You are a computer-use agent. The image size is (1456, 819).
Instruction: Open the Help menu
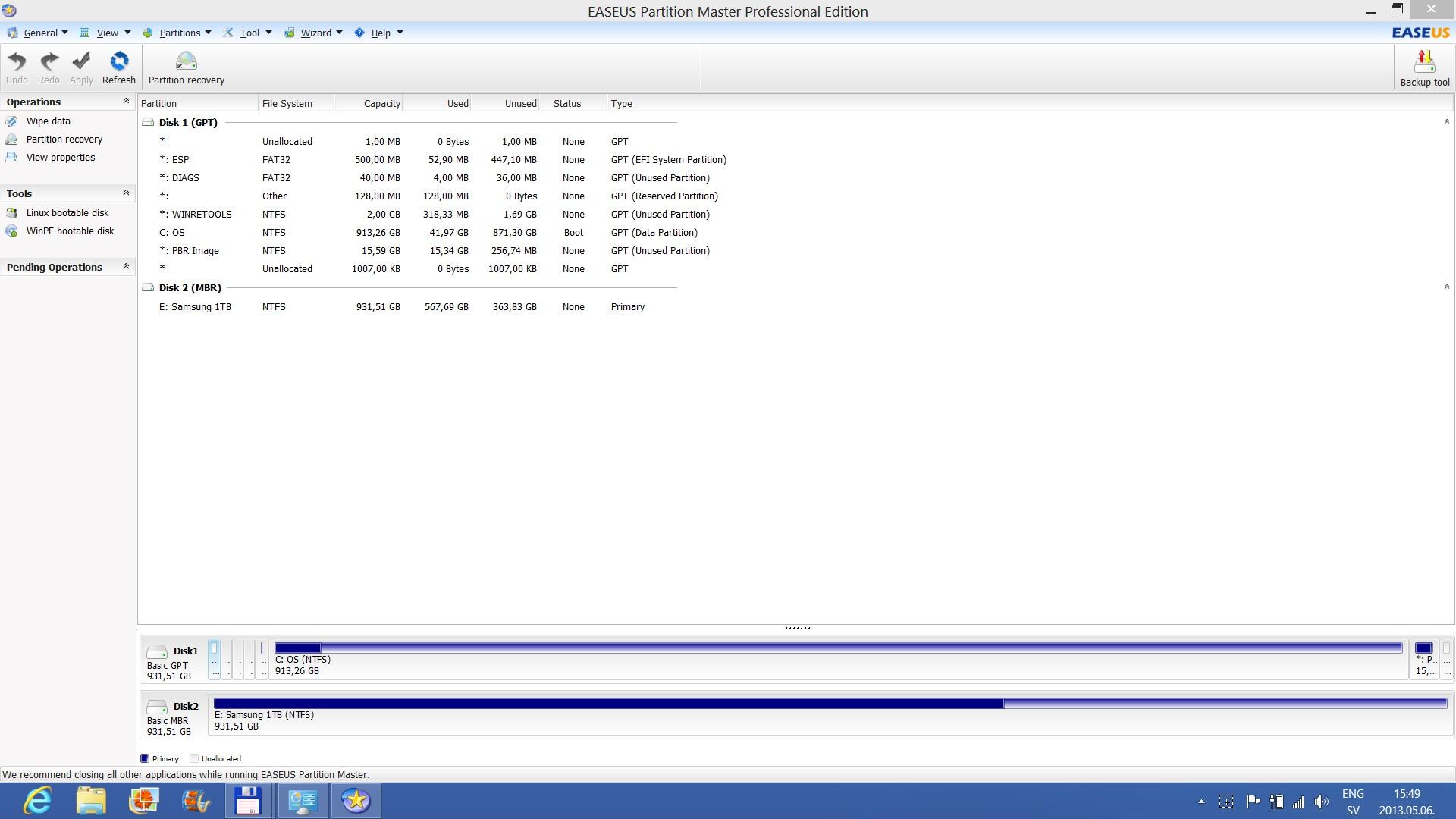coord(381,33)
